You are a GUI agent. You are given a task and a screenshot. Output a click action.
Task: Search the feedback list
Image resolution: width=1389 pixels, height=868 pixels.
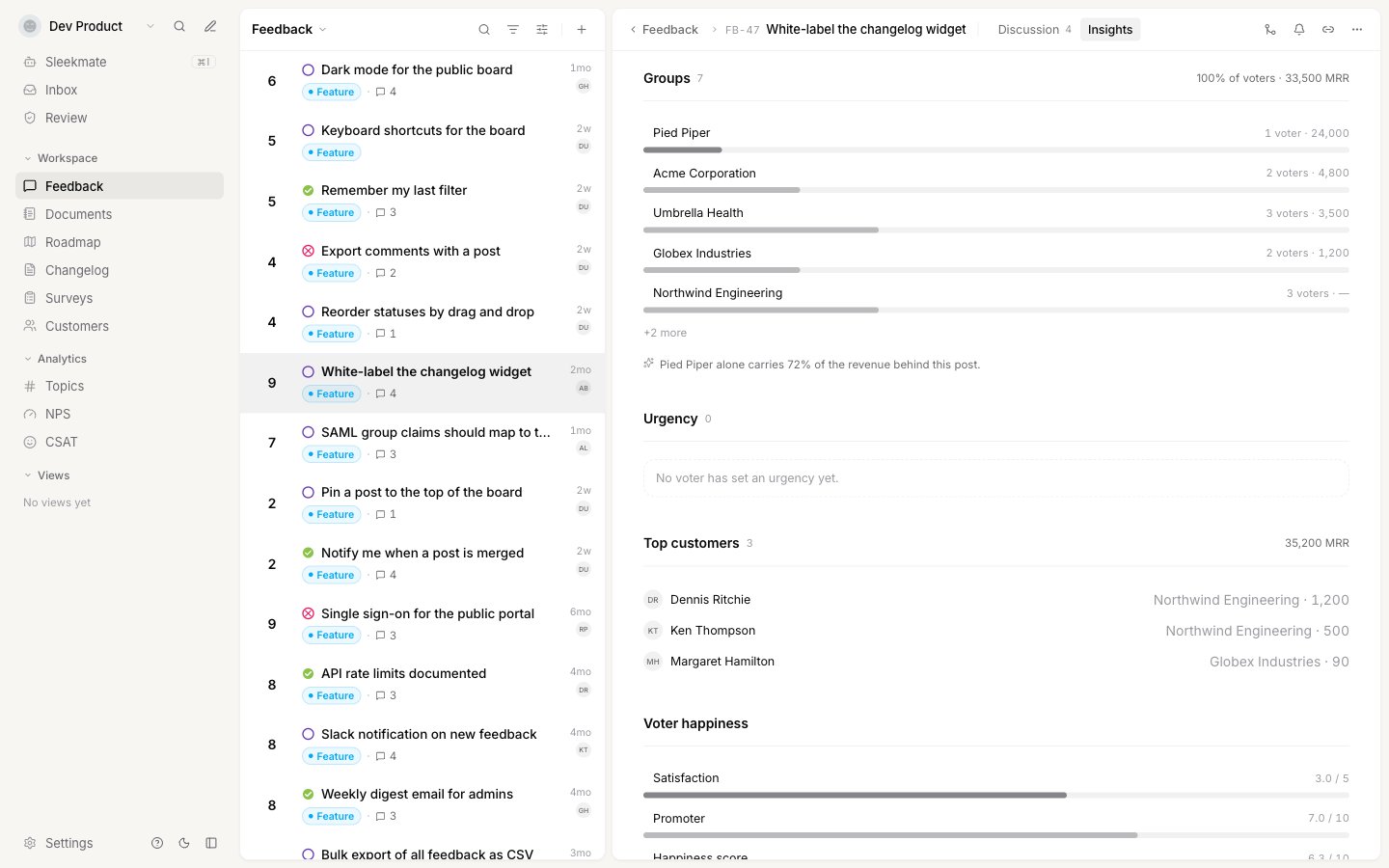(x=484, y=30)
